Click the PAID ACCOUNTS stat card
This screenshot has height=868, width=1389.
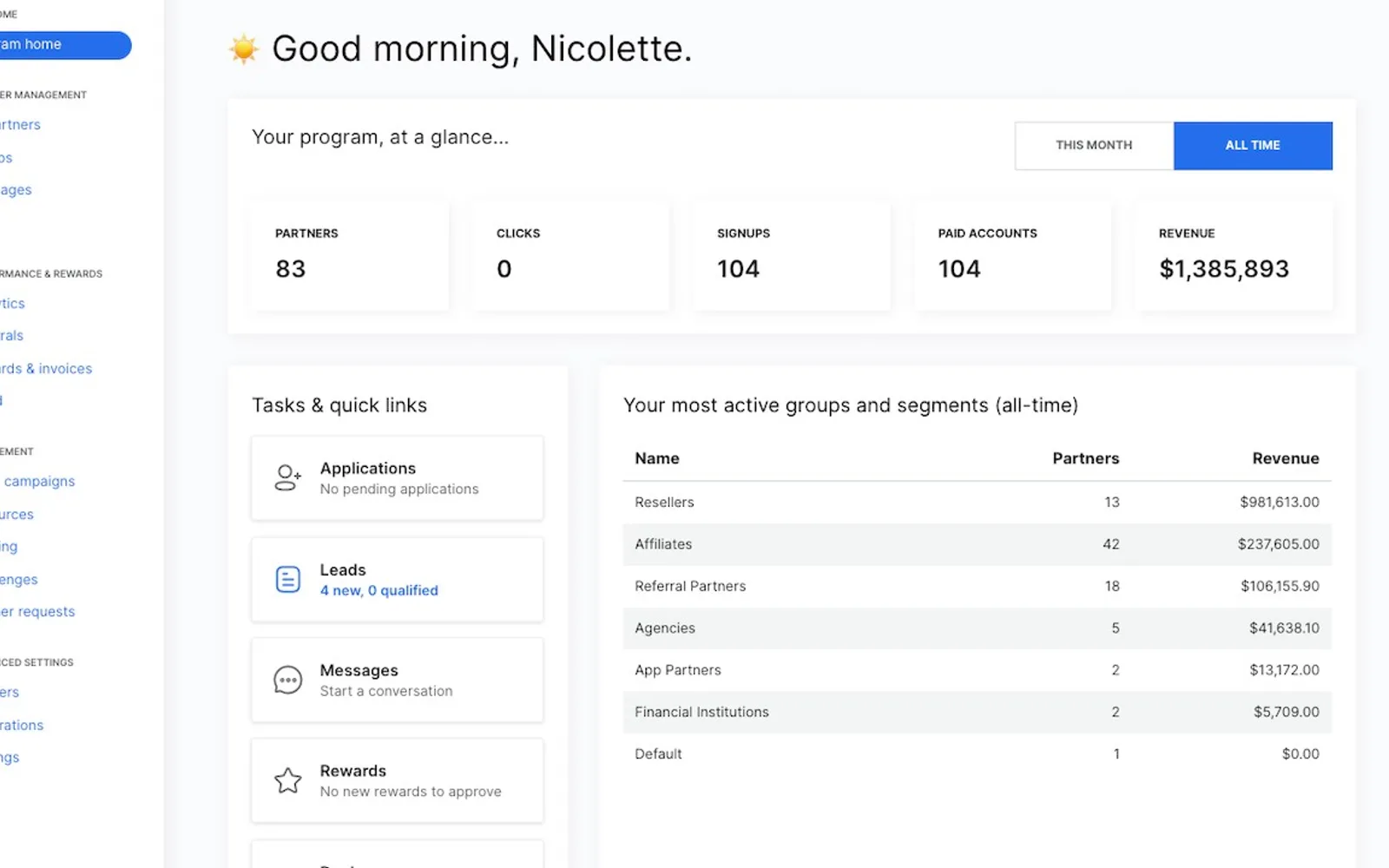tap(1012, 255)
